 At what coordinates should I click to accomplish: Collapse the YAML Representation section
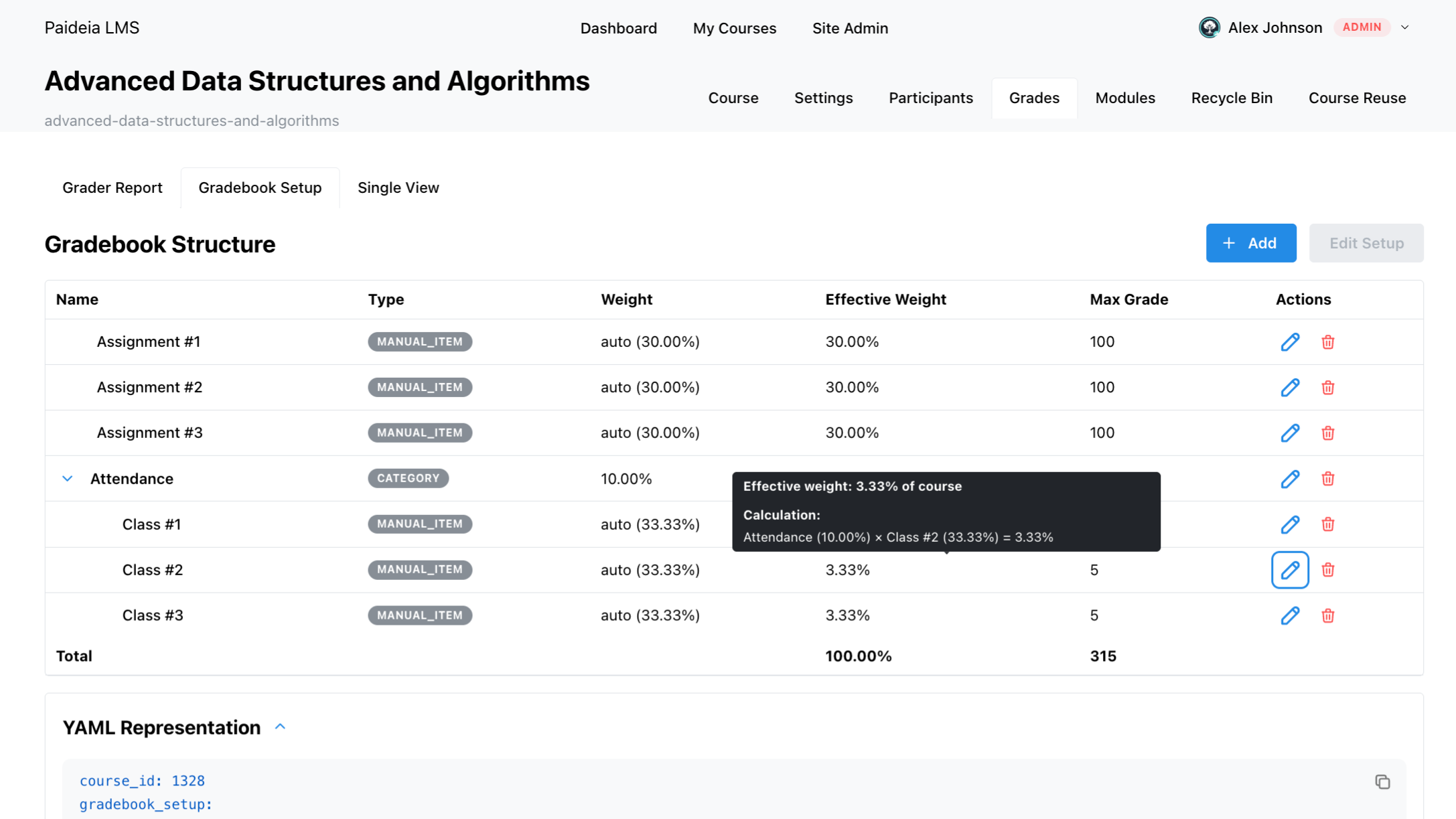(281, 727)
